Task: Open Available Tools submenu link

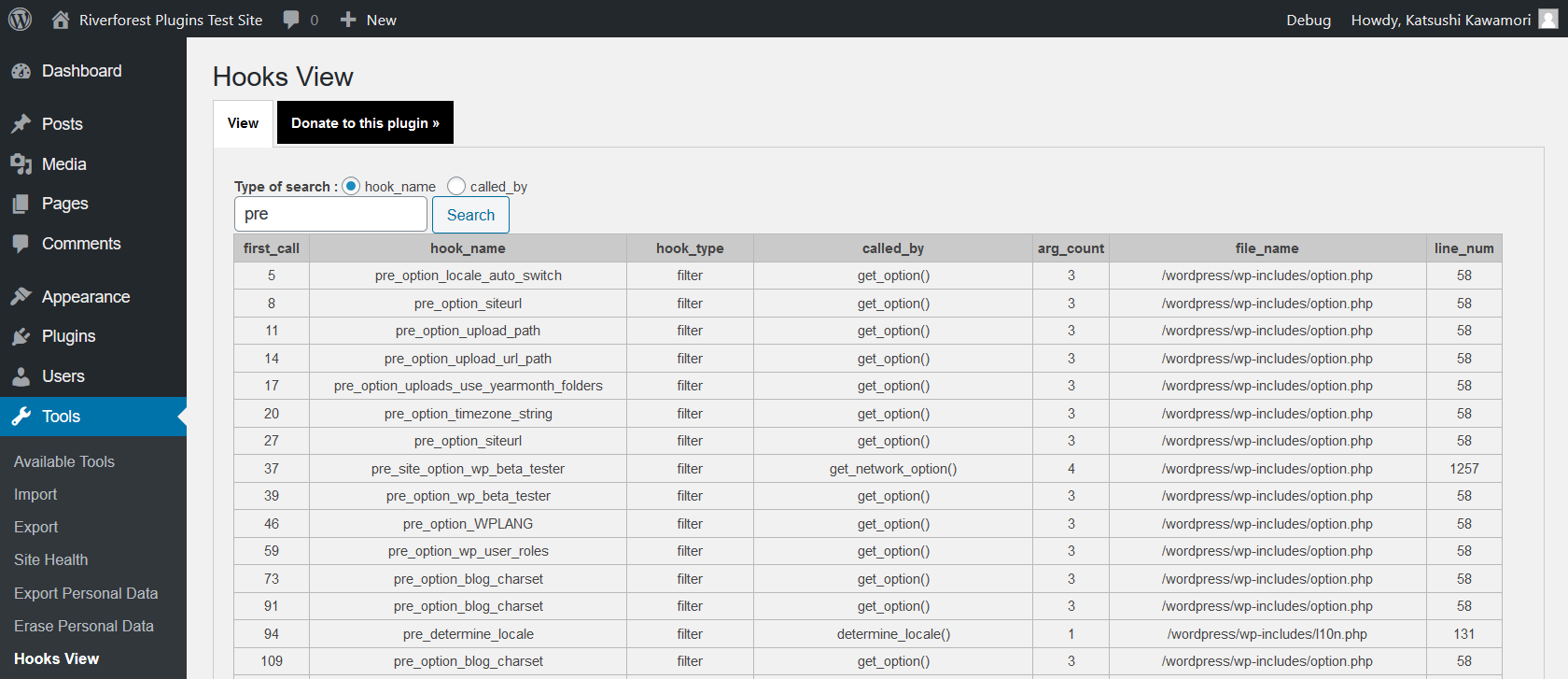Action: (x=64, y=461)
